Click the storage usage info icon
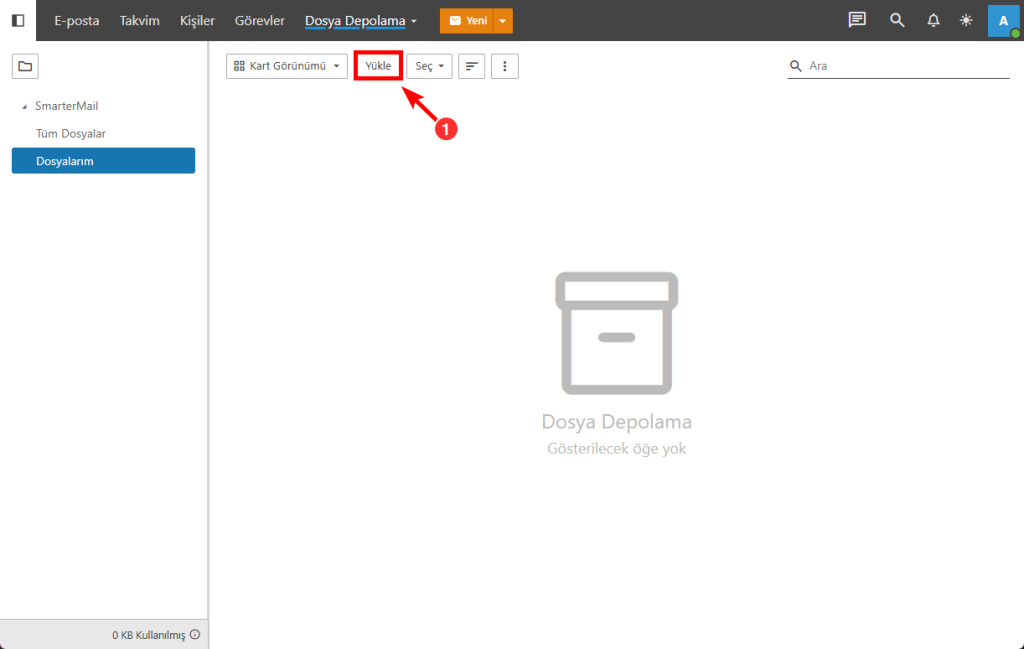The width and height of the screenshot is (1024, 649). point(195,635)
